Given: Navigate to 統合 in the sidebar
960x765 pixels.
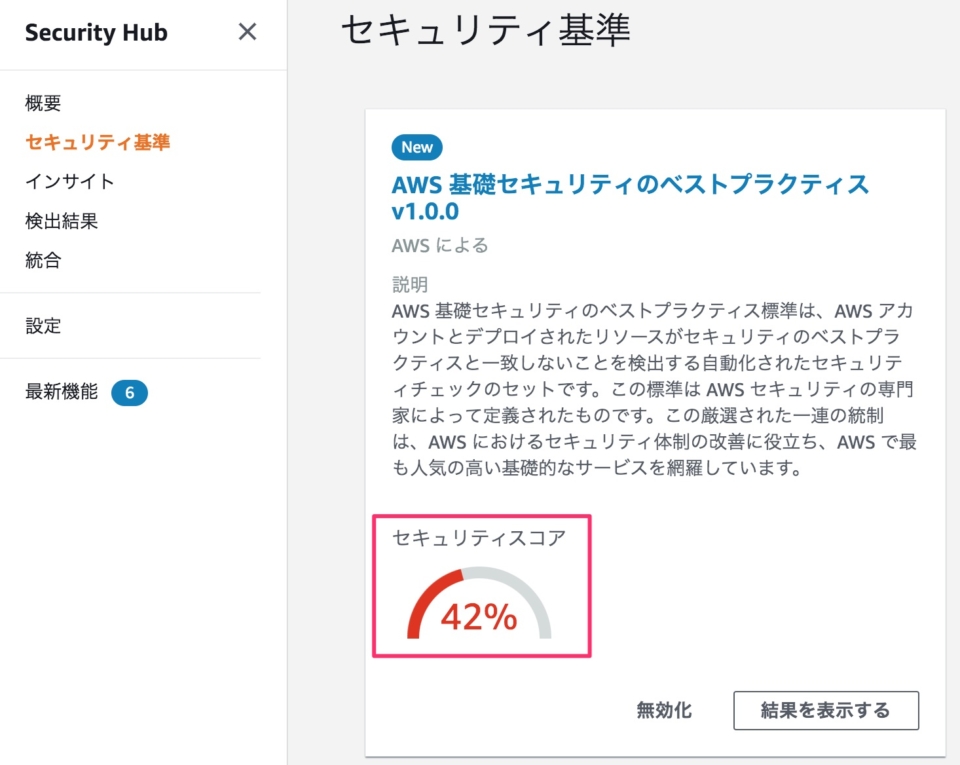Looking at the screenshot, I should (x=43, y=260).
